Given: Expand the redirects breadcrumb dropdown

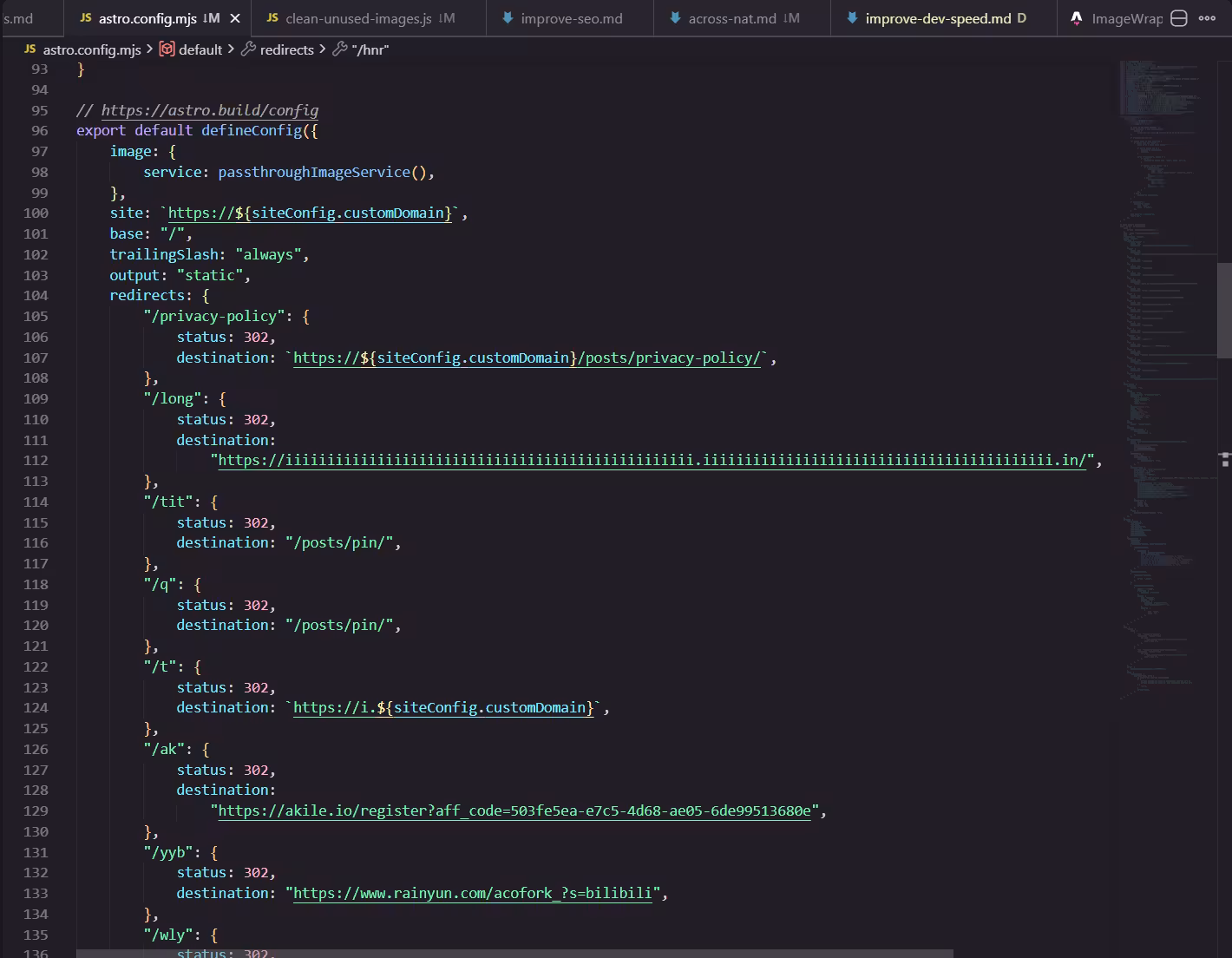Looking at the screenshot, I should (286, 49).
